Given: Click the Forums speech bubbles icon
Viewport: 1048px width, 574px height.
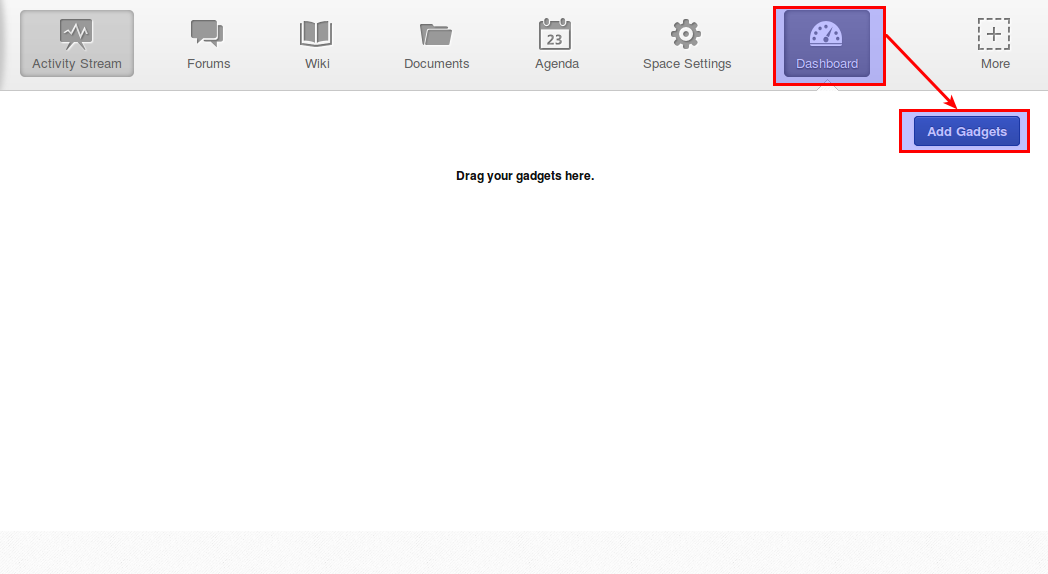Looking at the screenshot, I should click(x=207, y=33).
